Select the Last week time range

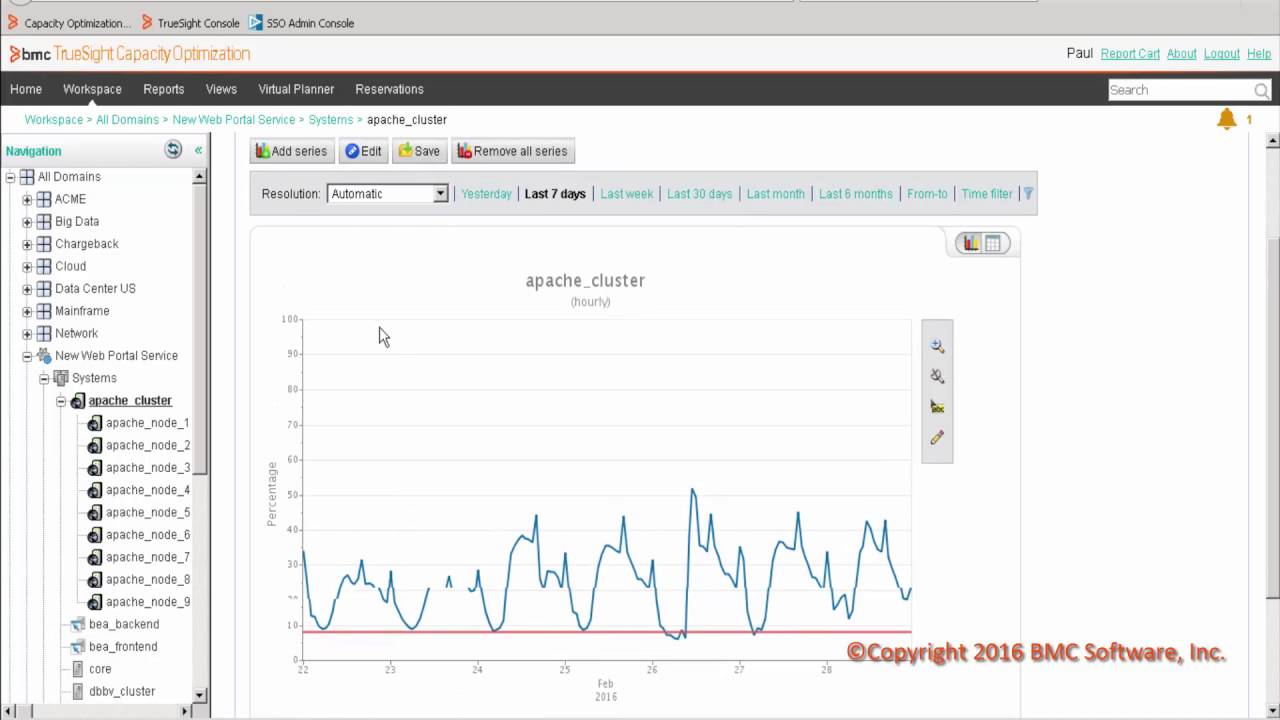pos(626,194)
